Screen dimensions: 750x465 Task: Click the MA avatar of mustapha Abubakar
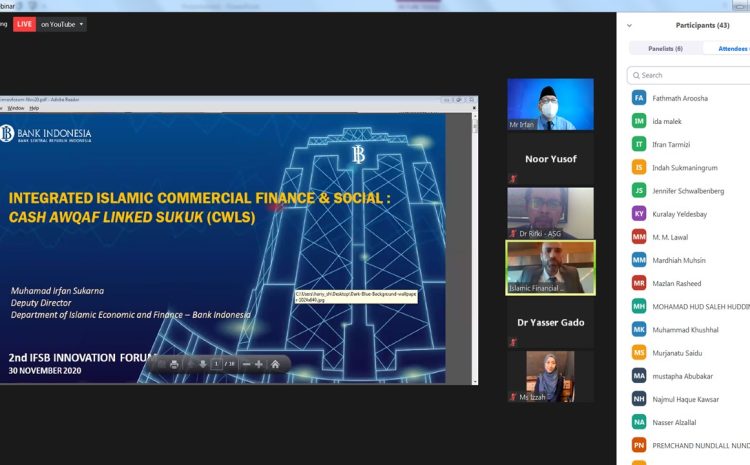pyautogui.click(x=639, y=376)
